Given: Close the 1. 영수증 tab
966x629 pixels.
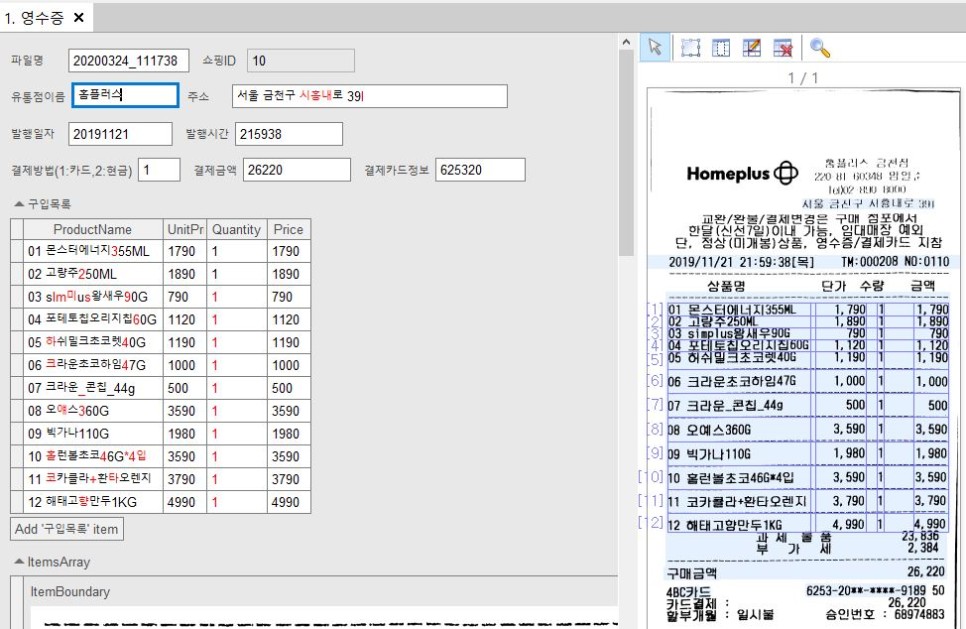Looking at the screenshot, I should click(79, 17).
